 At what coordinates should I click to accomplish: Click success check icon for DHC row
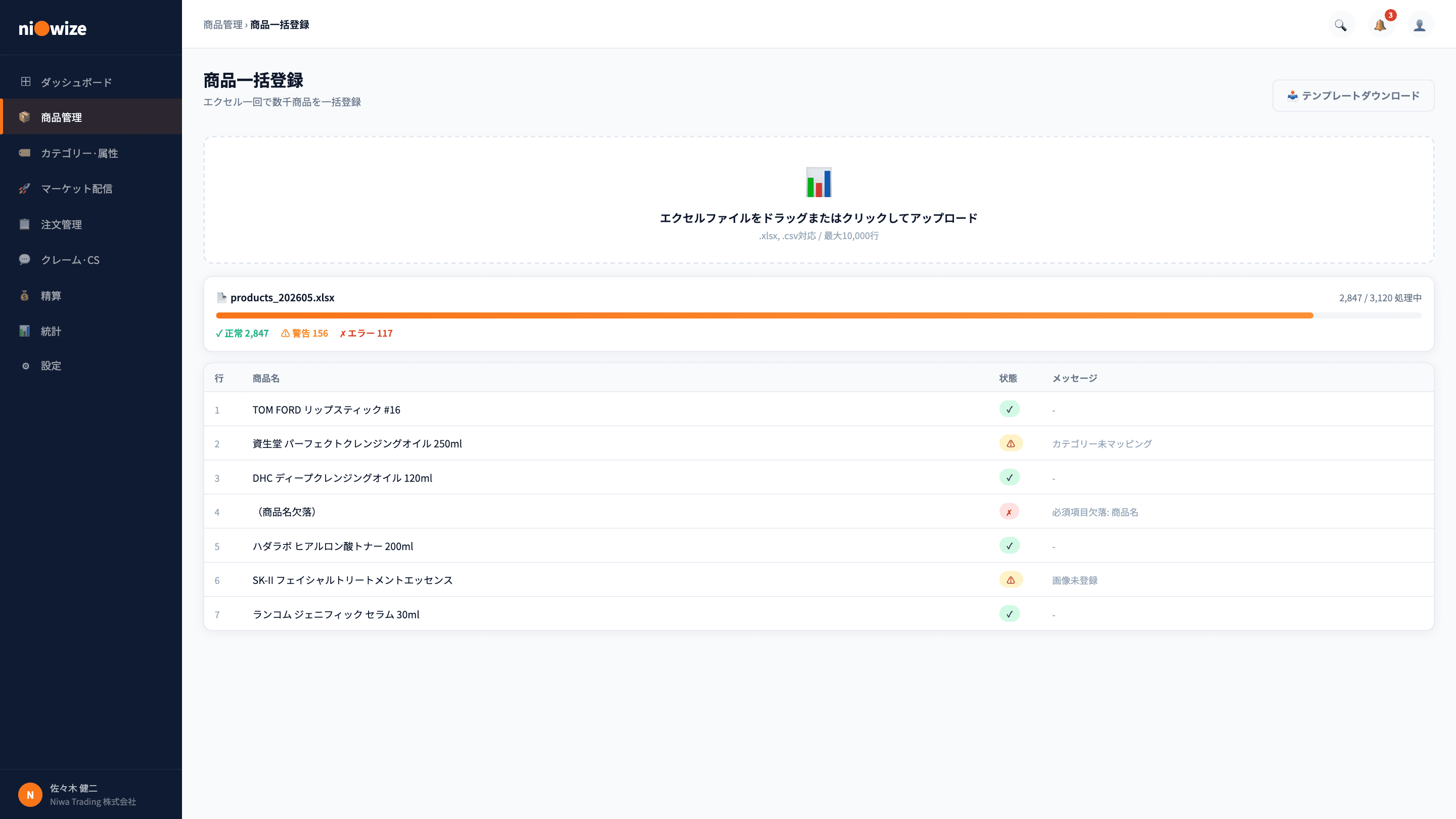[1010, 478]
